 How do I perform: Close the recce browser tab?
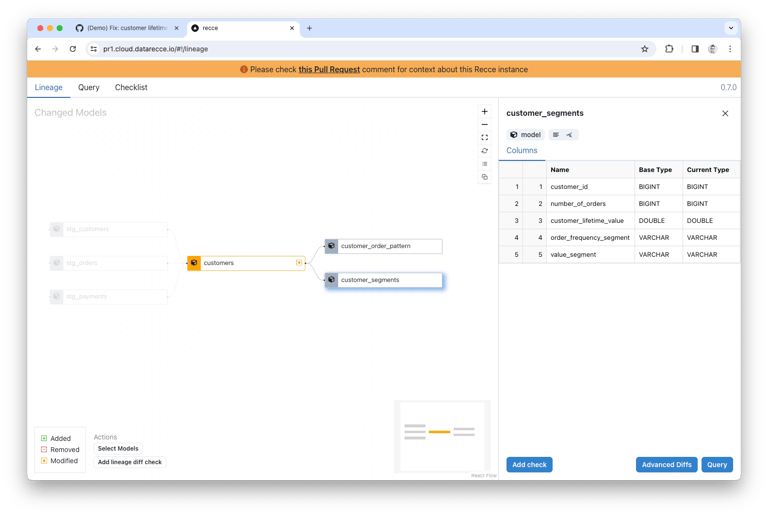coord(292,28)
